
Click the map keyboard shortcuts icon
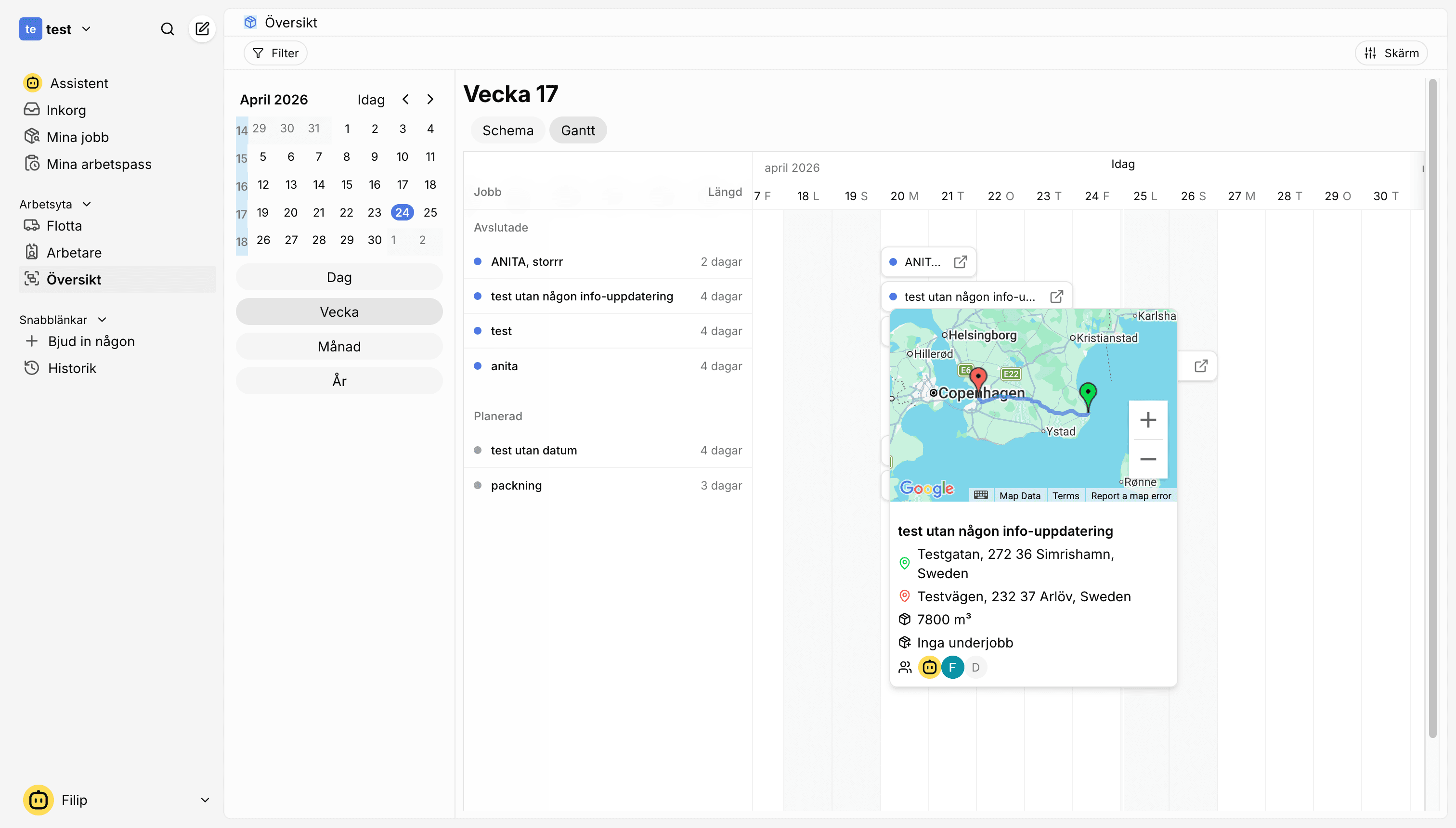(x=980, y=495)
